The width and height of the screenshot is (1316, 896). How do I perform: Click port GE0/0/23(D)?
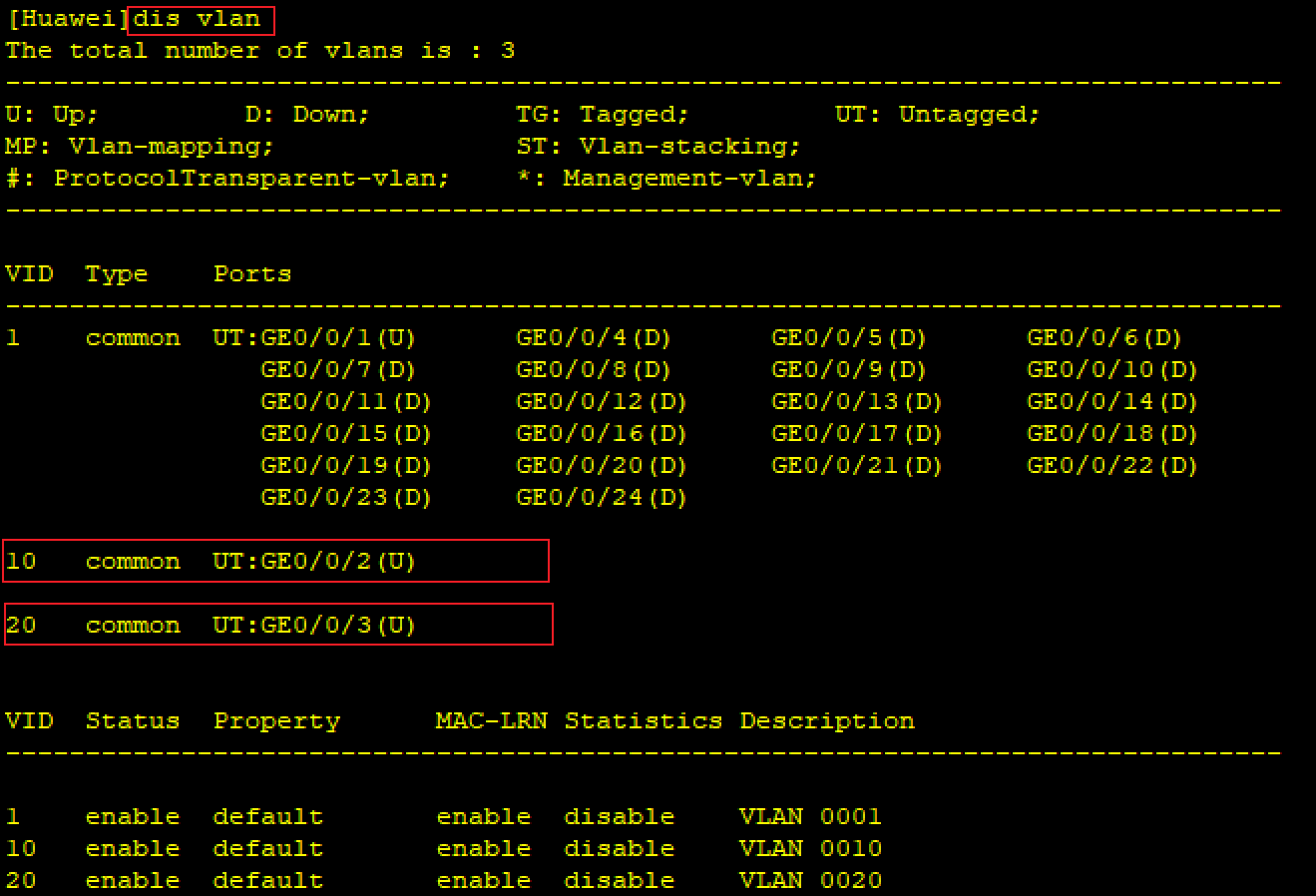click(345, 498)
